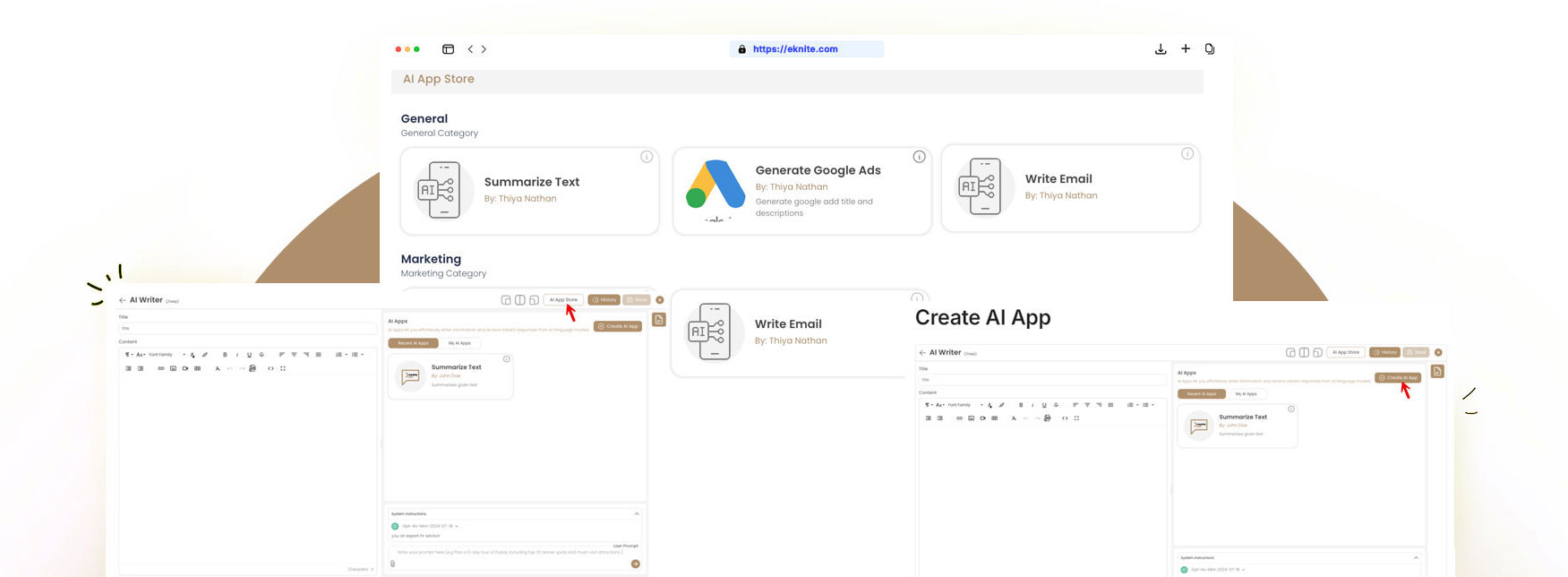Open Write Email card in Marketing category
The height and width of the screenshot is (577, 1568).
coord(788,332)
